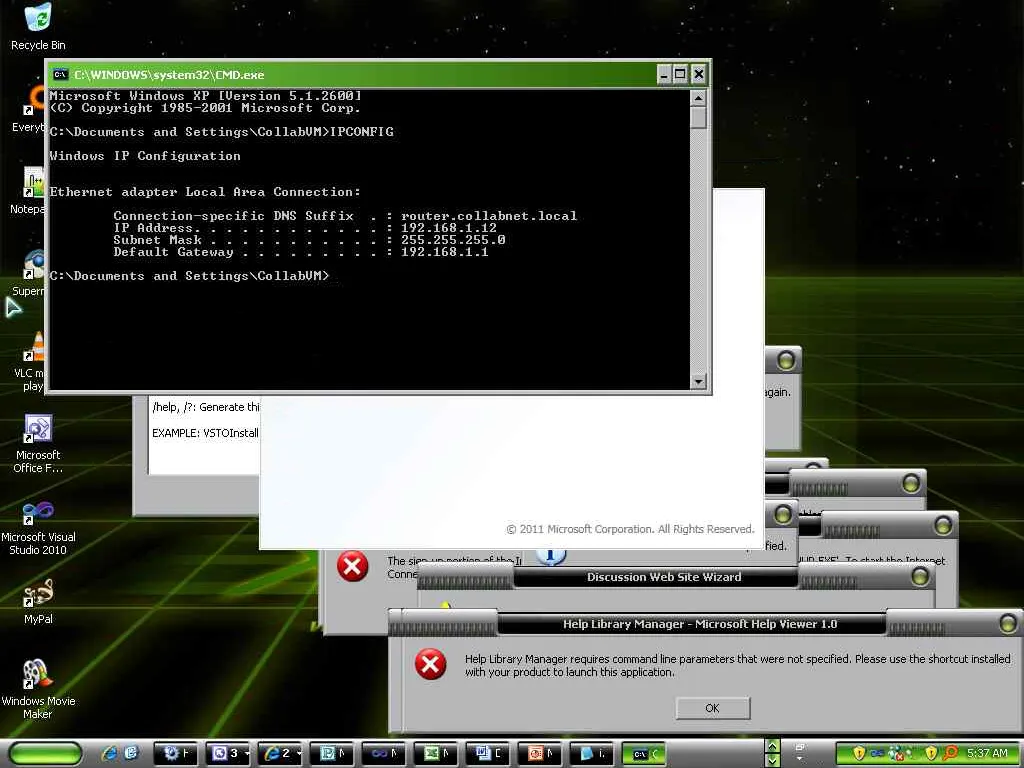Viewport: 1024px width, 768px height.
Task: Expand the taskbar toolbar chevron dropdown
Action: pyautogui.click(x=799, y=758)
